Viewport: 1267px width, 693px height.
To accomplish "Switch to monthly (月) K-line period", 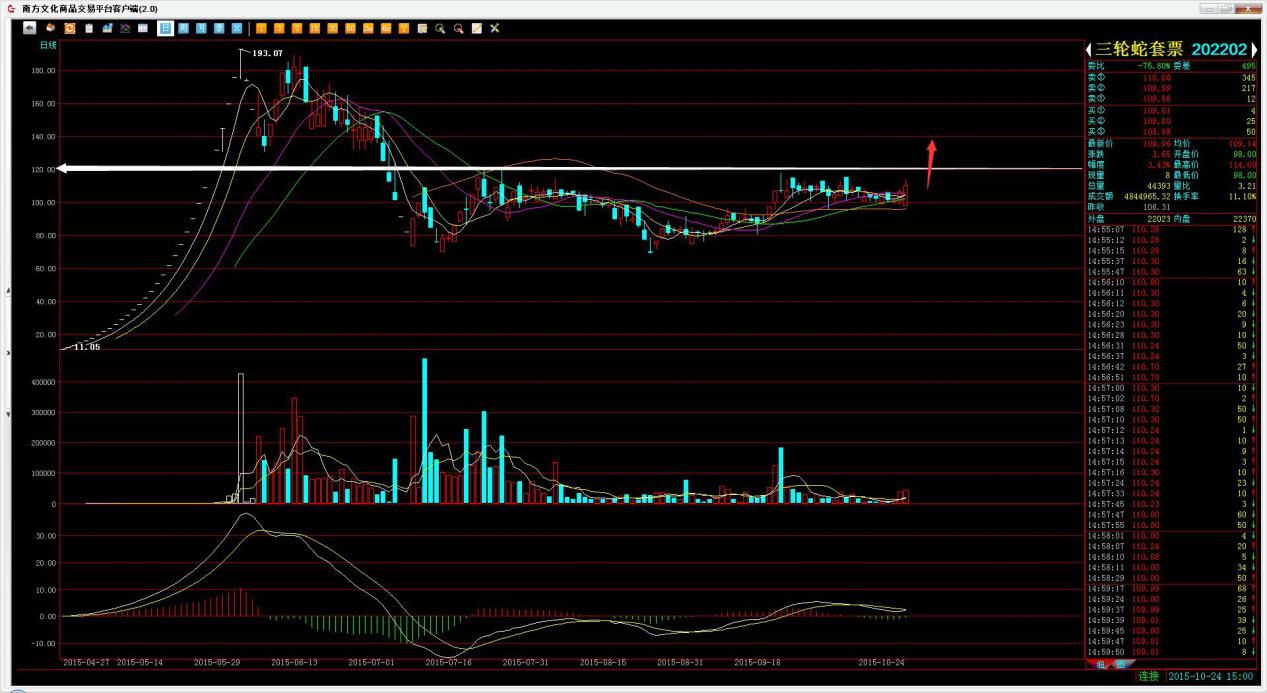I will 200,28.
